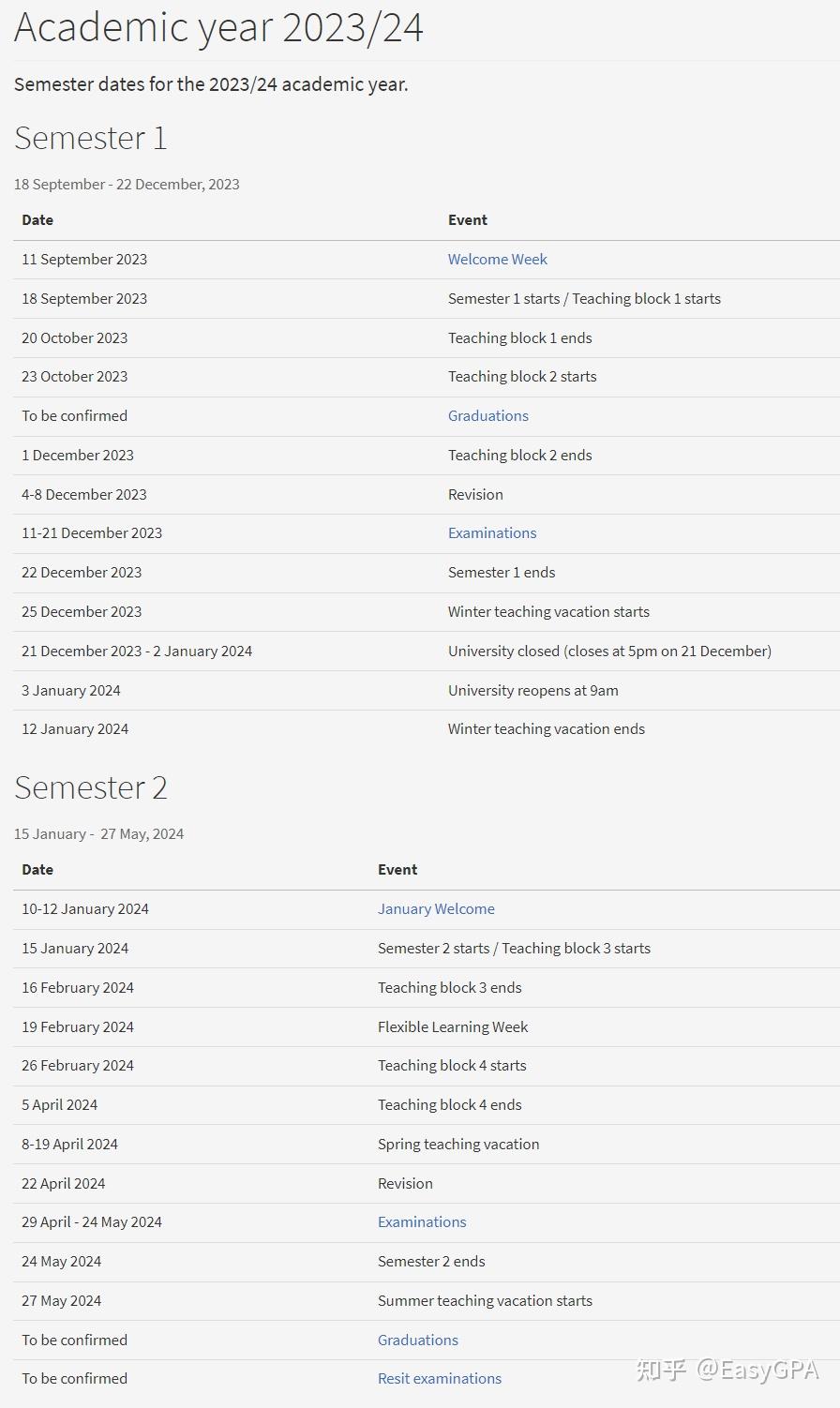Click the Flexible Learning Week event text
The width and height of the screenshot is (840, 1408).
[453, 1027]
